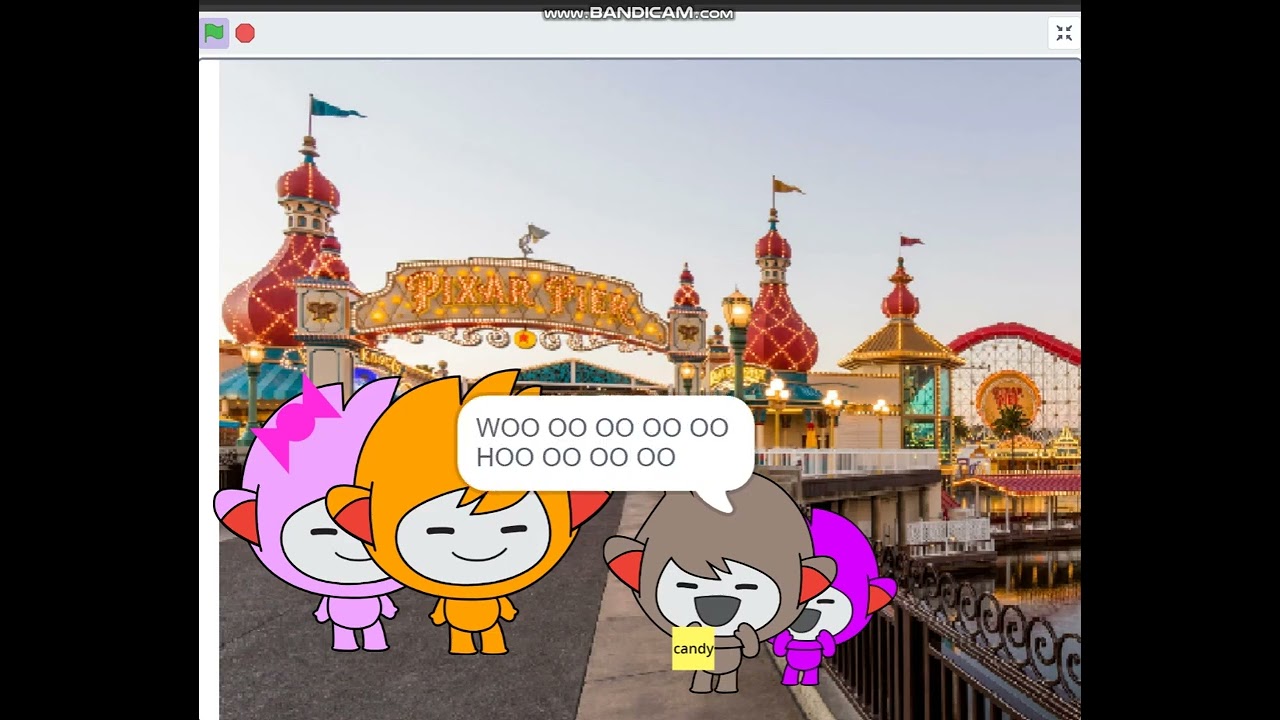This screenshot has height=720, width=1280.
Task: Click the green flag to start project
Action: (214, 33)
